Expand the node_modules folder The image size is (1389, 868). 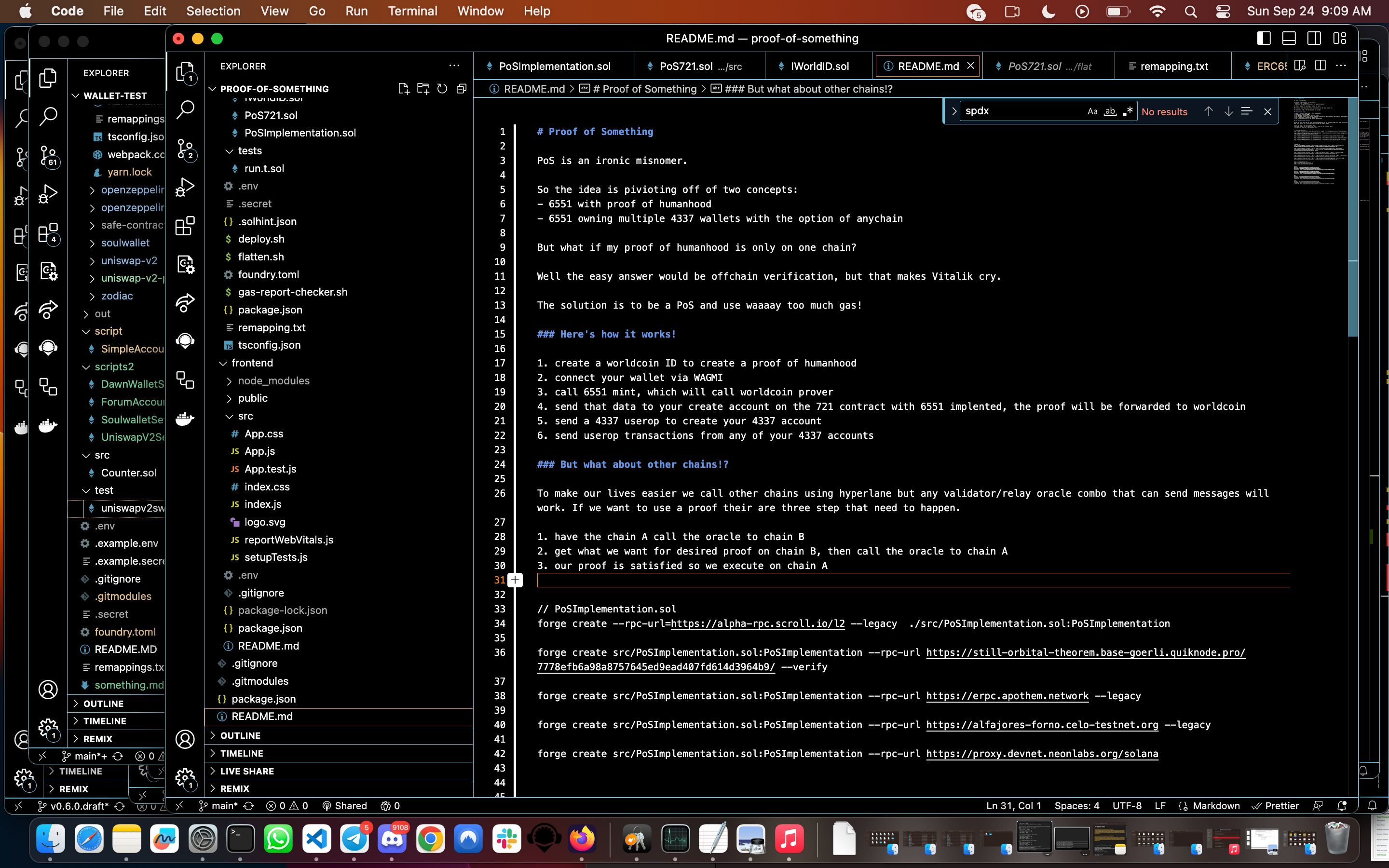click(x=230, y=380)
